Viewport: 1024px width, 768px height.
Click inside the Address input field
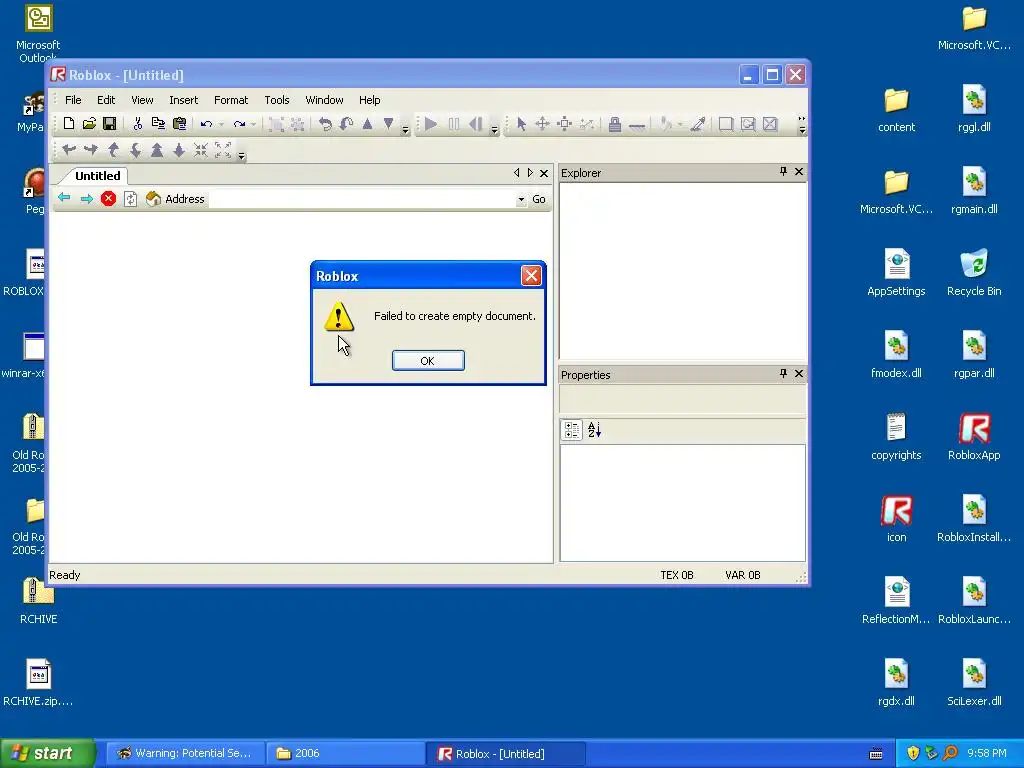click(x=361, y=199)
